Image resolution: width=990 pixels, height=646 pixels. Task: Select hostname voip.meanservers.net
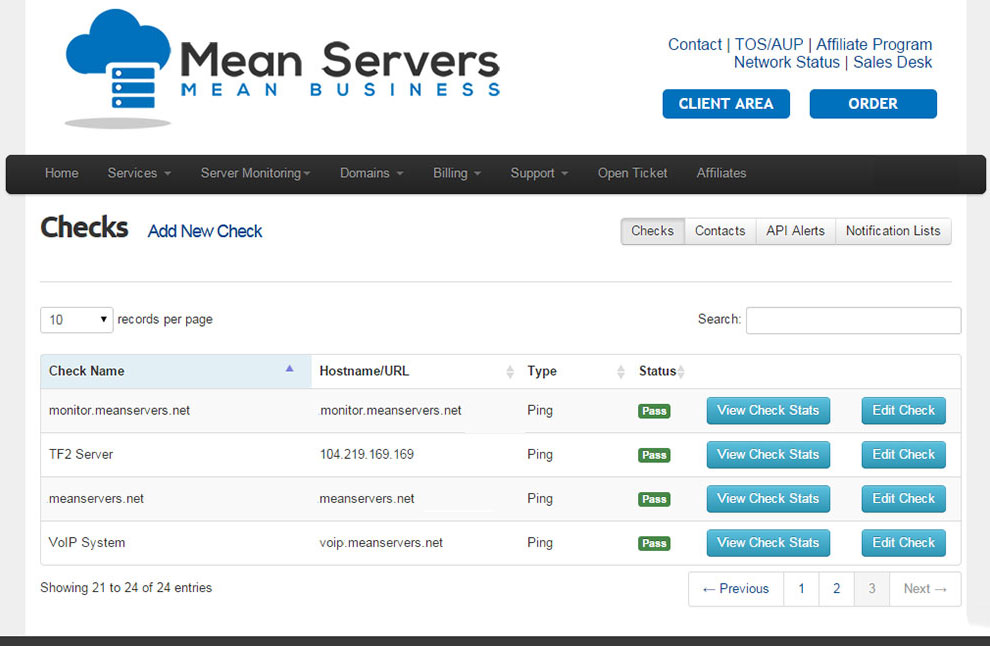(x=381, y=543)
